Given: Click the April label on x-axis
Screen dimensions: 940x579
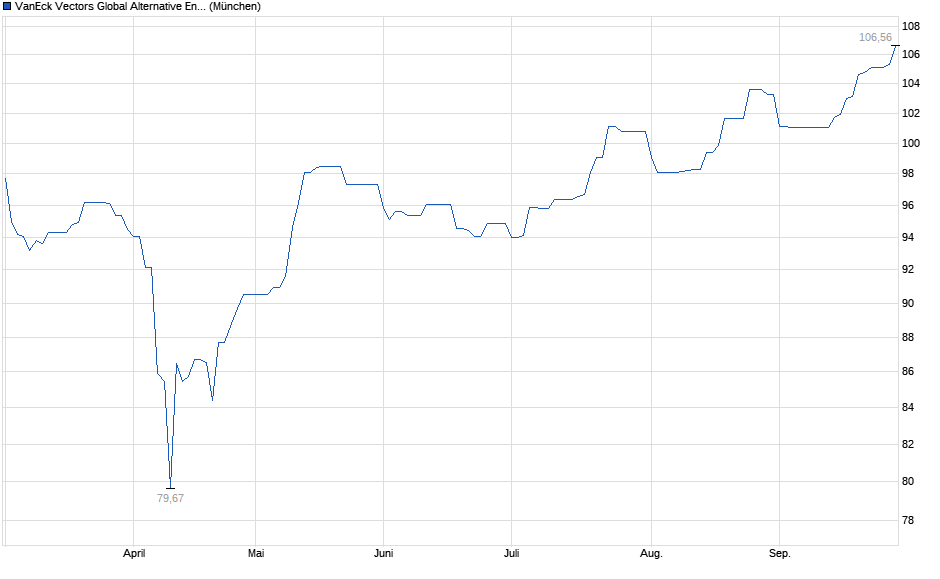Looking at the screenshot, I should pyautogui.click(x=134, y=553).
